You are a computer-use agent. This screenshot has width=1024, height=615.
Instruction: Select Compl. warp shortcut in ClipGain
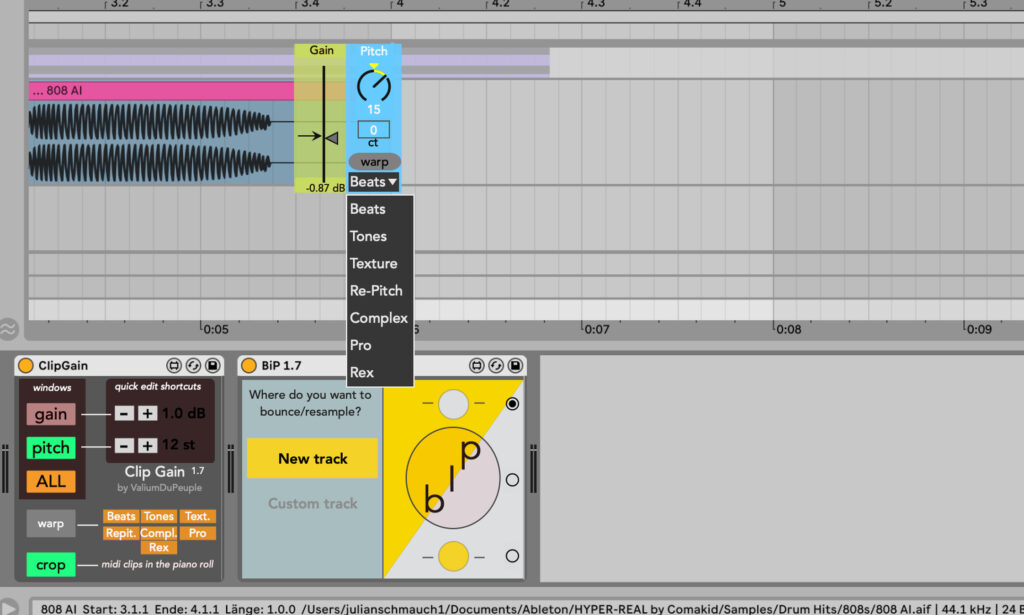159,533
